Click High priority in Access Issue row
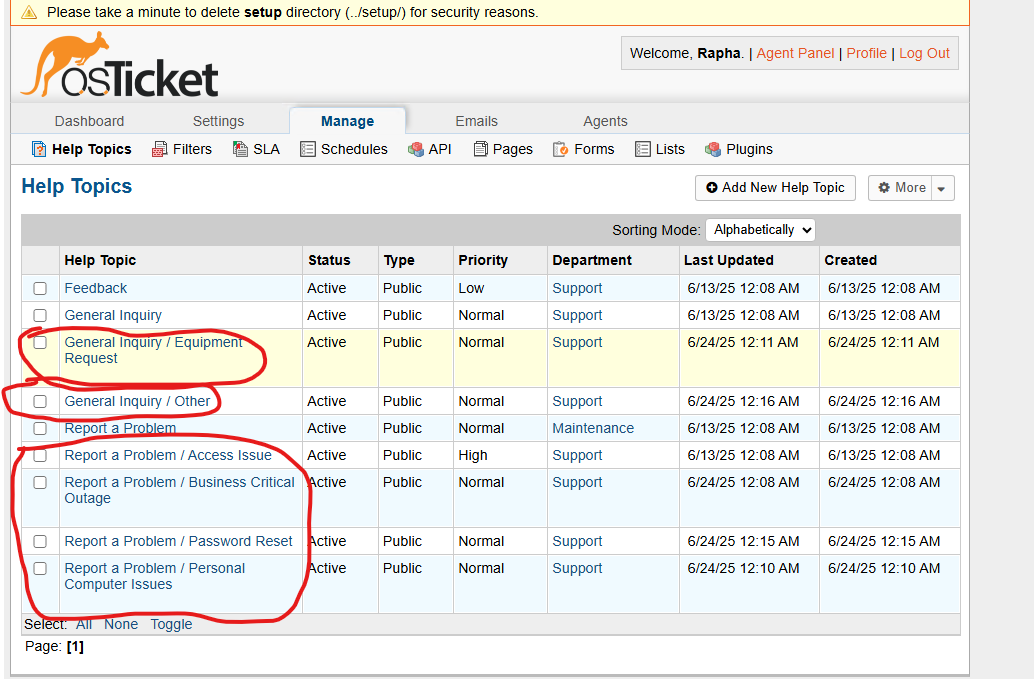Image resolution: width=1034 pixels, height=679 pixels. pos(473,456)
